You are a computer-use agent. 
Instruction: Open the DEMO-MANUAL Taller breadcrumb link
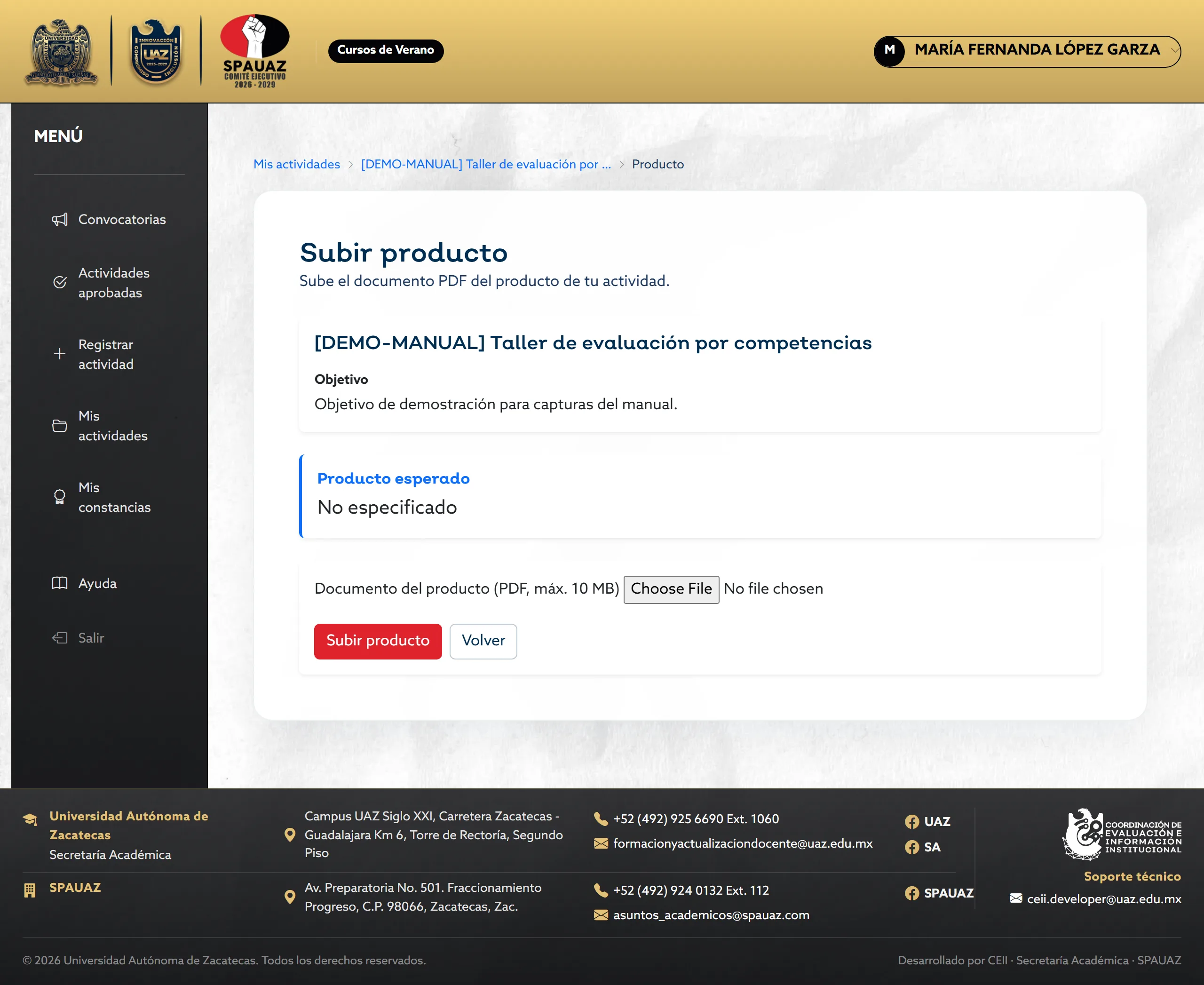click(x=486, y=165)
